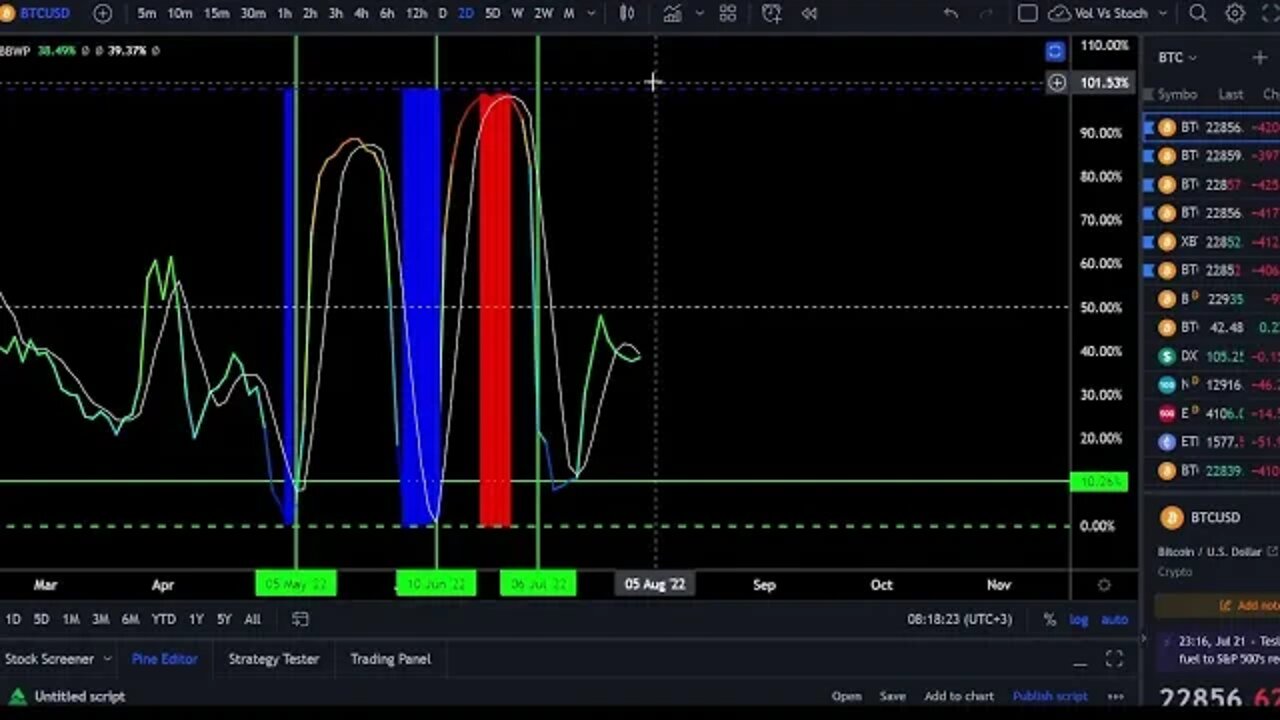The image size is (1280, 720).
Task: Sort the watchlist by Last column
Action: pos(1230,94)
